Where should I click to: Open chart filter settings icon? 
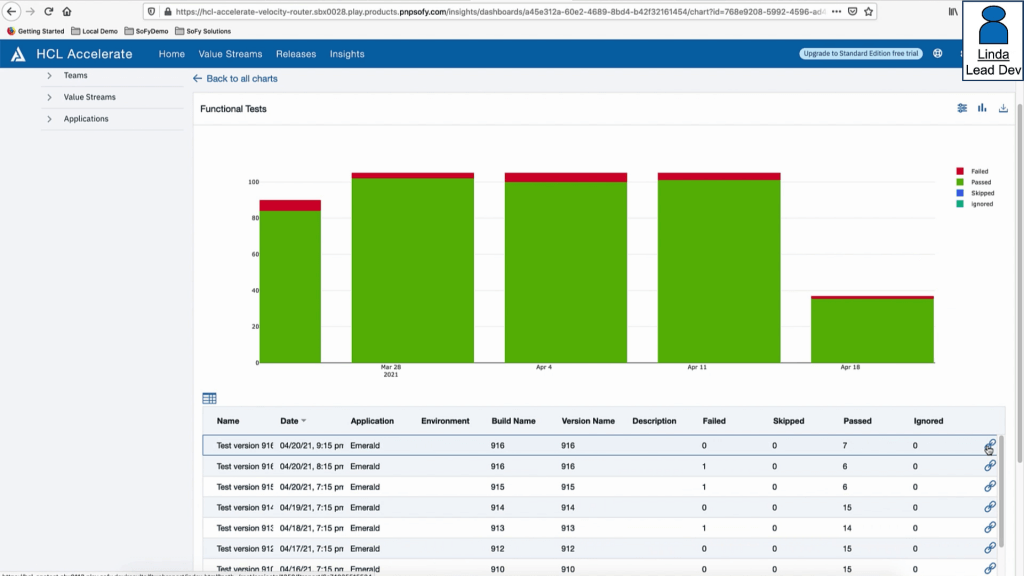962,108
